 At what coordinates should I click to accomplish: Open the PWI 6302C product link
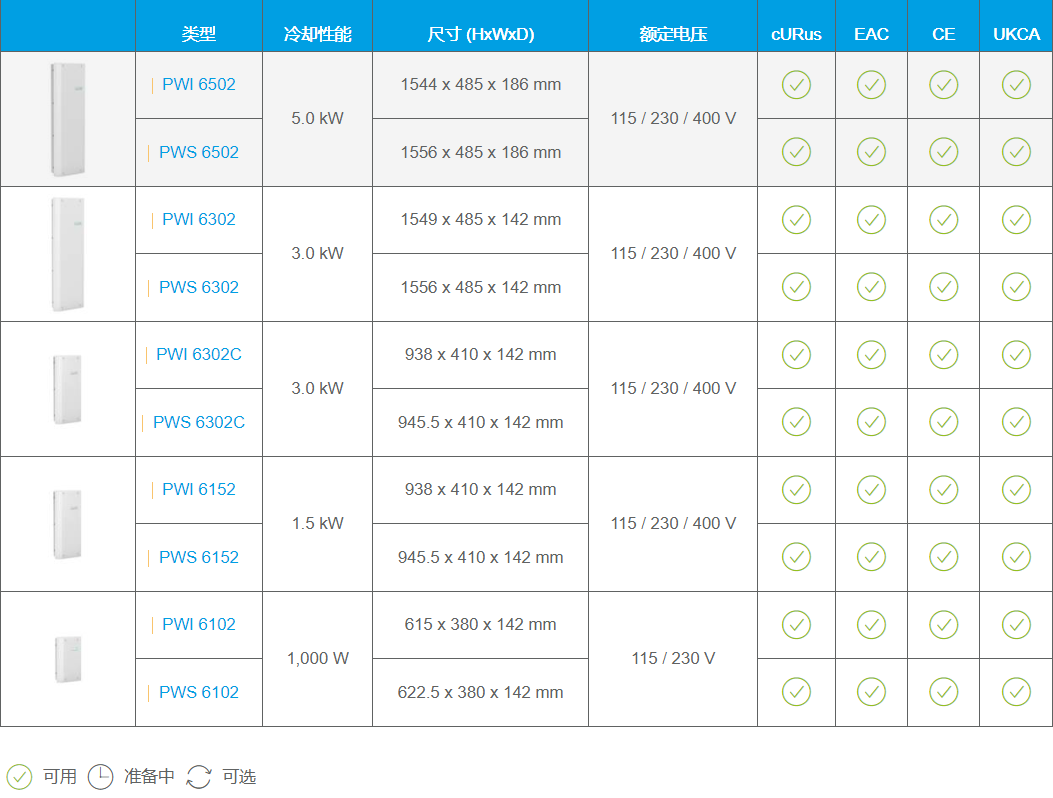point(199,354)
